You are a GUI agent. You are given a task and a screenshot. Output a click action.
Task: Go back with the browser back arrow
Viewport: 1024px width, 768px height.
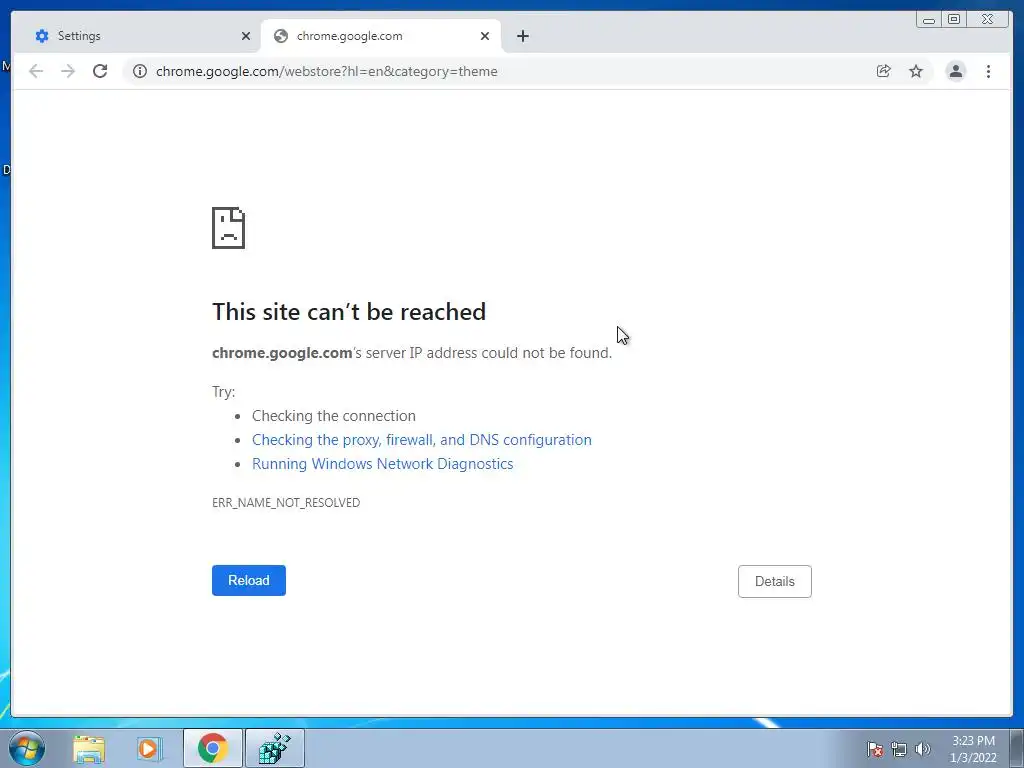click(36, 71)
